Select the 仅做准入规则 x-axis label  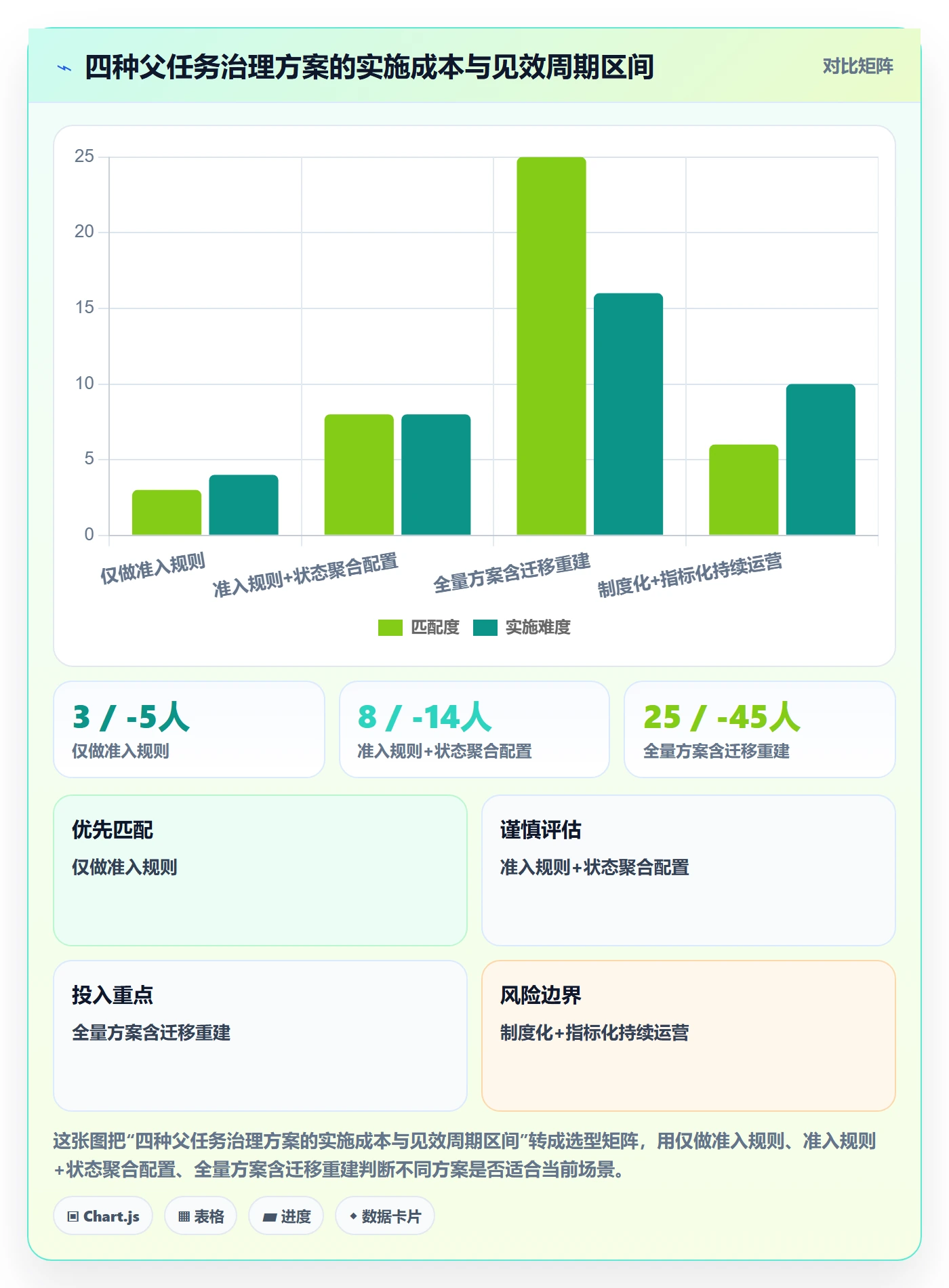pyautogui.click(x=153, y=568)
